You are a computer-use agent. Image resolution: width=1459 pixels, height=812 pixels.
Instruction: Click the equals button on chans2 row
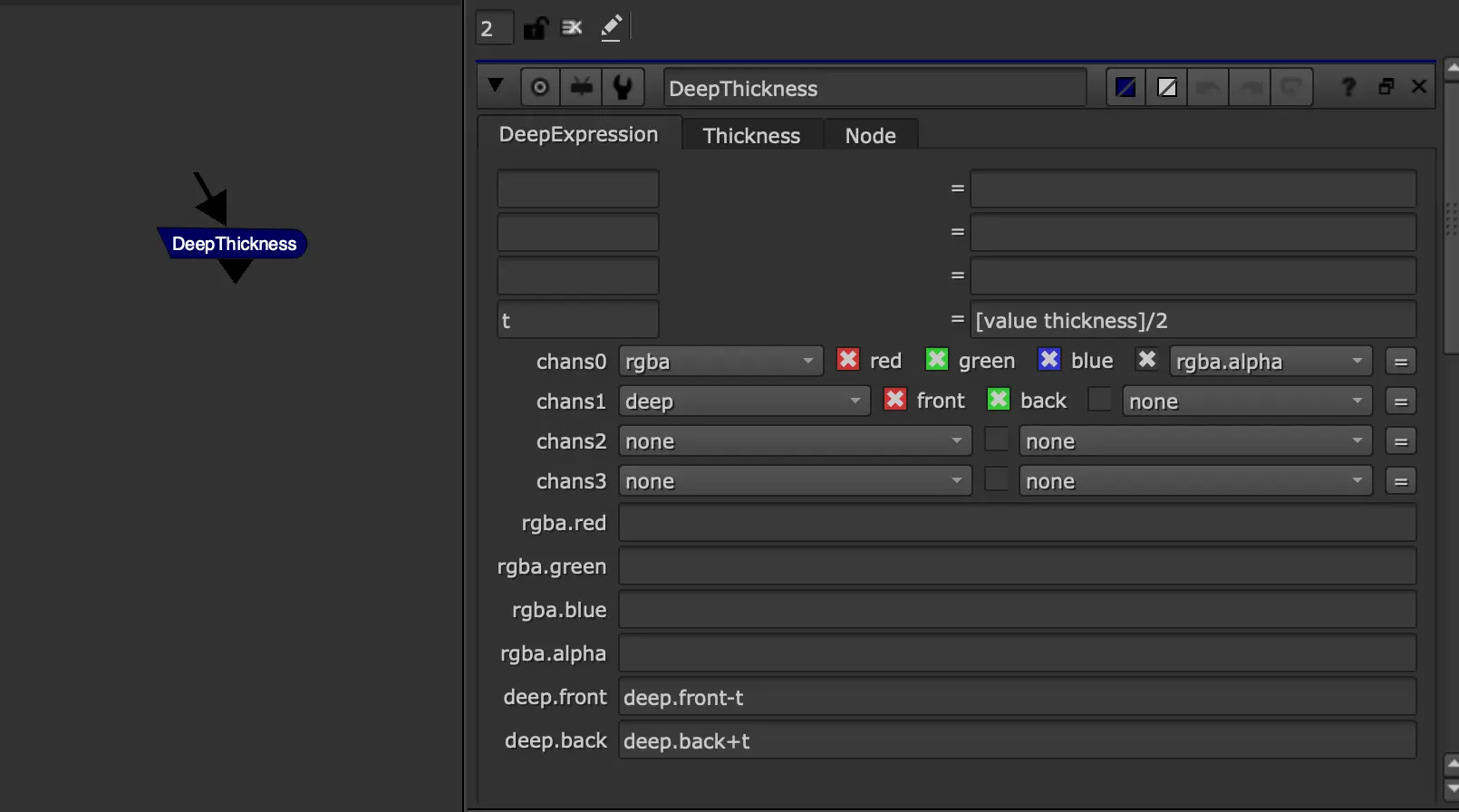1401,441
